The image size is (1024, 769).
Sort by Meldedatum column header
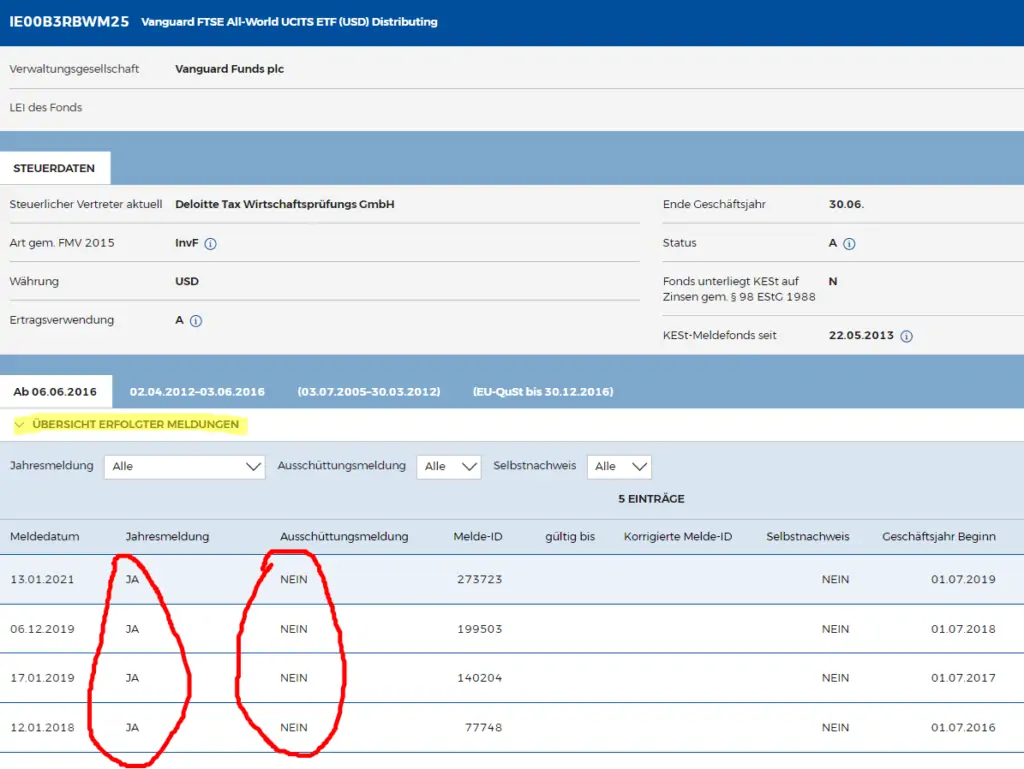[x=44, y=537]
